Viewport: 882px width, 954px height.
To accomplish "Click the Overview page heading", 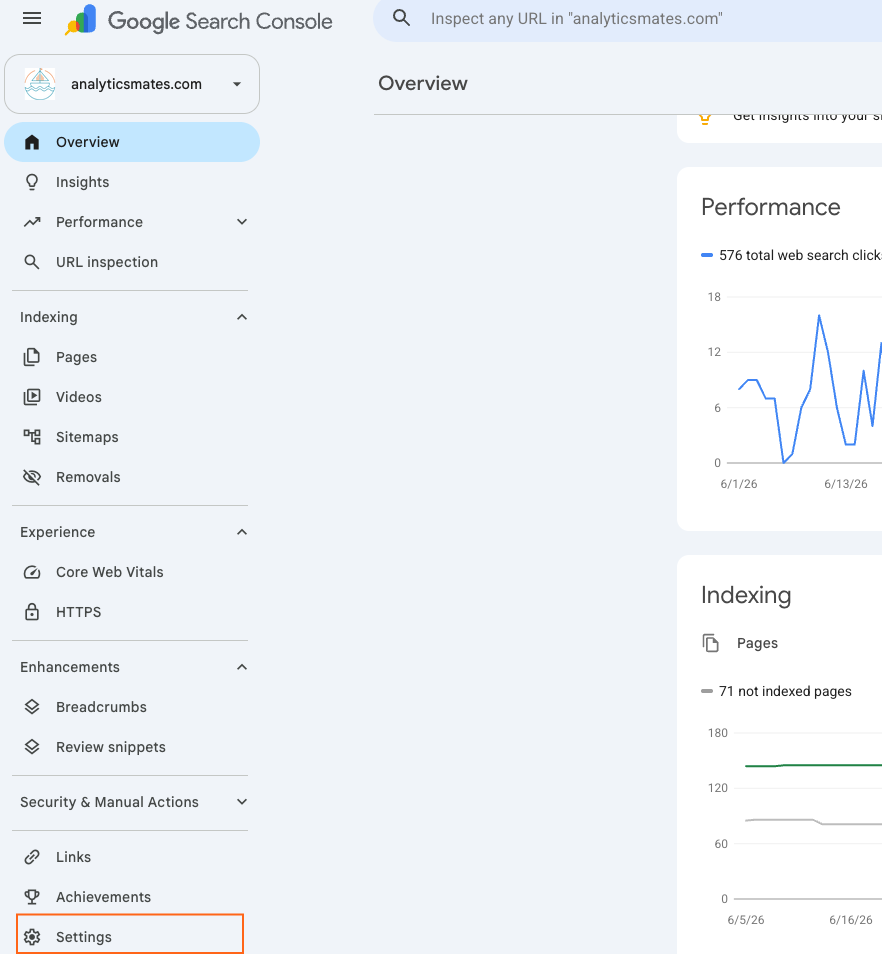I will 423,83.
